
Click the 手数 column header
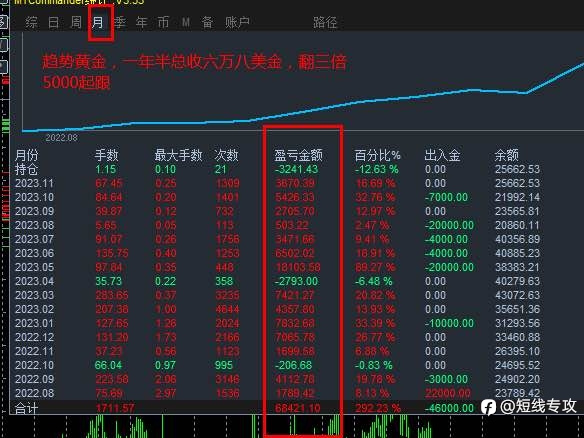tap(106, 155)
